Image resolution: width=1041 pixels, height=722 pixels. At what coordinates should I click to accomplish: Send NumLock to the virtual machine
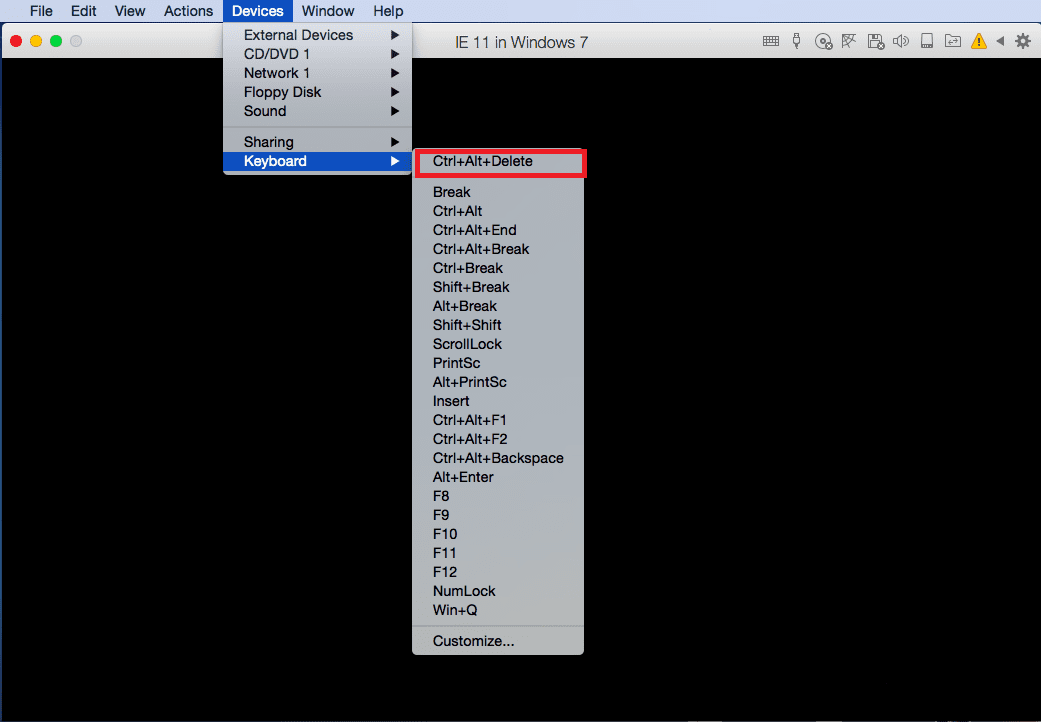[x=464, y=590]
